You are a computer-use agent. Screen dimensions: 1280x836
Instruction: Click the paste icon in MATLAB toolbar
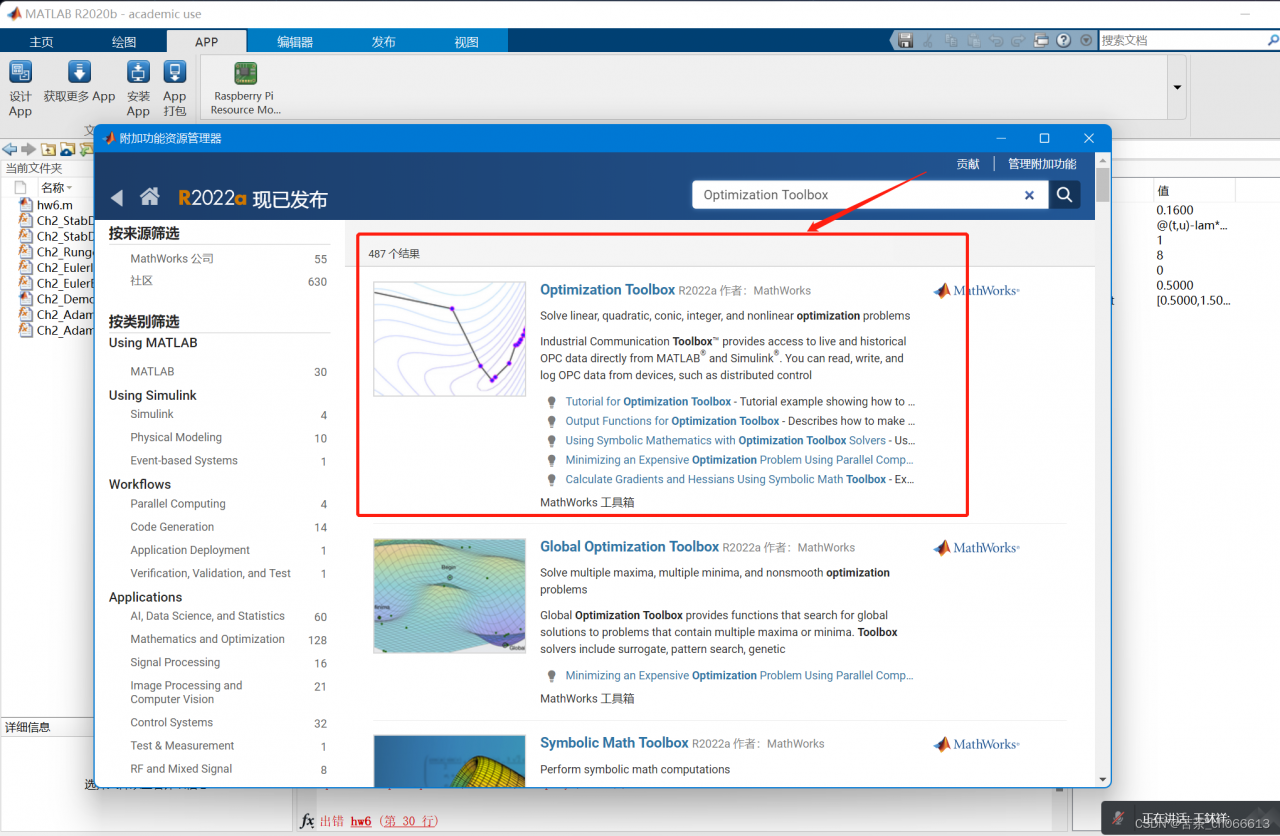pos(973,40)
